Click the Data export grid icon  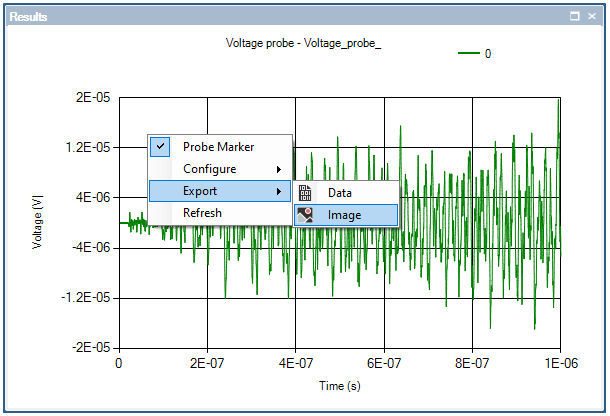tap(305, 193)
